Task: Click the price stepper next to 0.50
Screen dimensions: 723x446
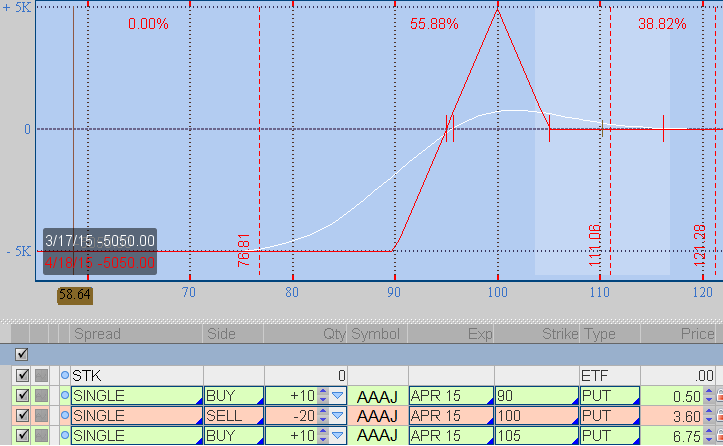Action: (x=709, y=396)
